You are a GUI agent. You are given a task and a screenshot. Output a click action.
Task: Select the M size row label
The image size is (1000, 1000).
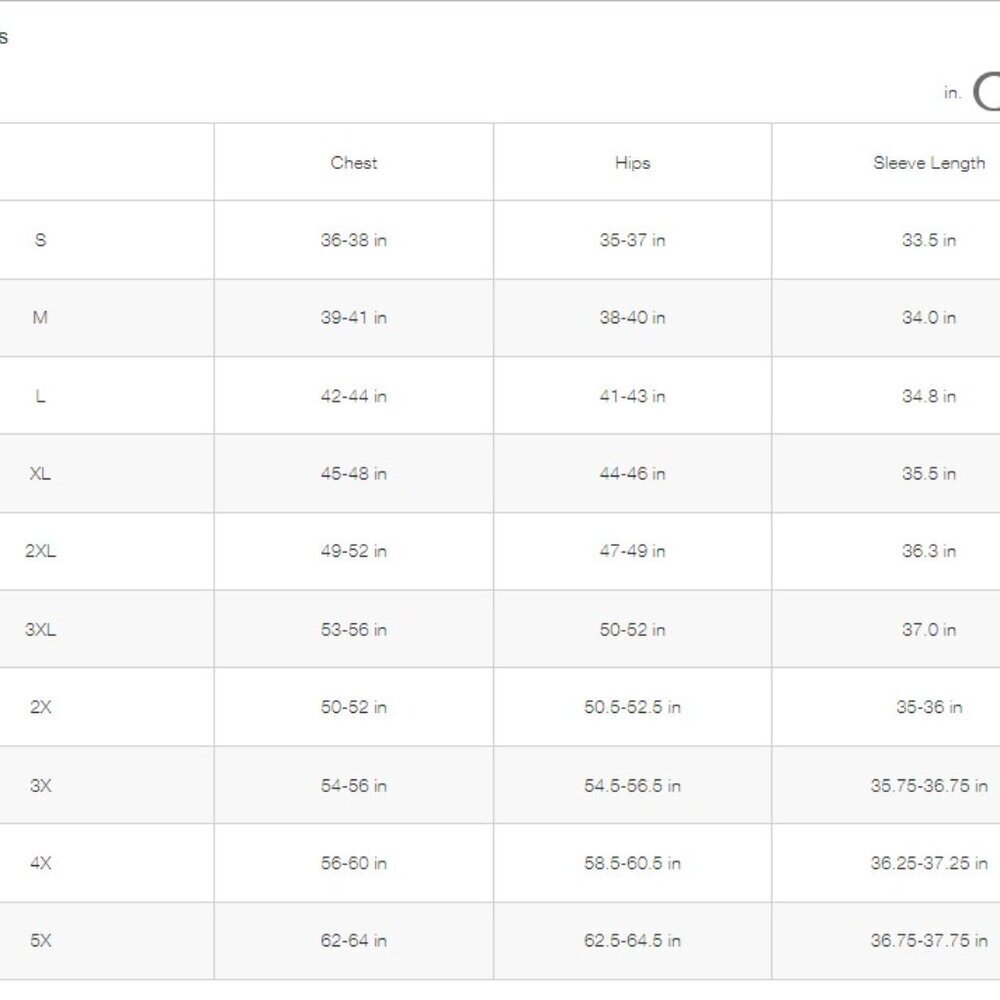[40, 317]
